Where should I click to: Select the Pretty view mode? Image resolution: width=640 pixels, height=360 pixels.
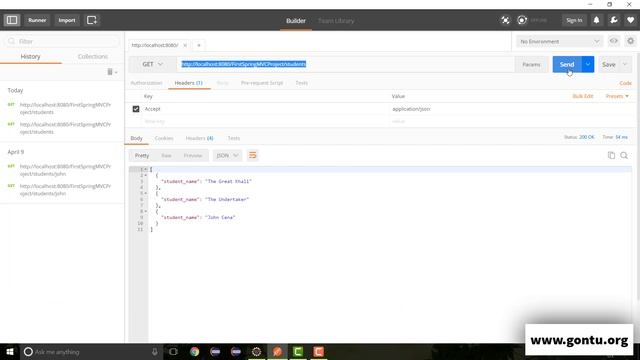pyautogui.click(x=142, y=156)
